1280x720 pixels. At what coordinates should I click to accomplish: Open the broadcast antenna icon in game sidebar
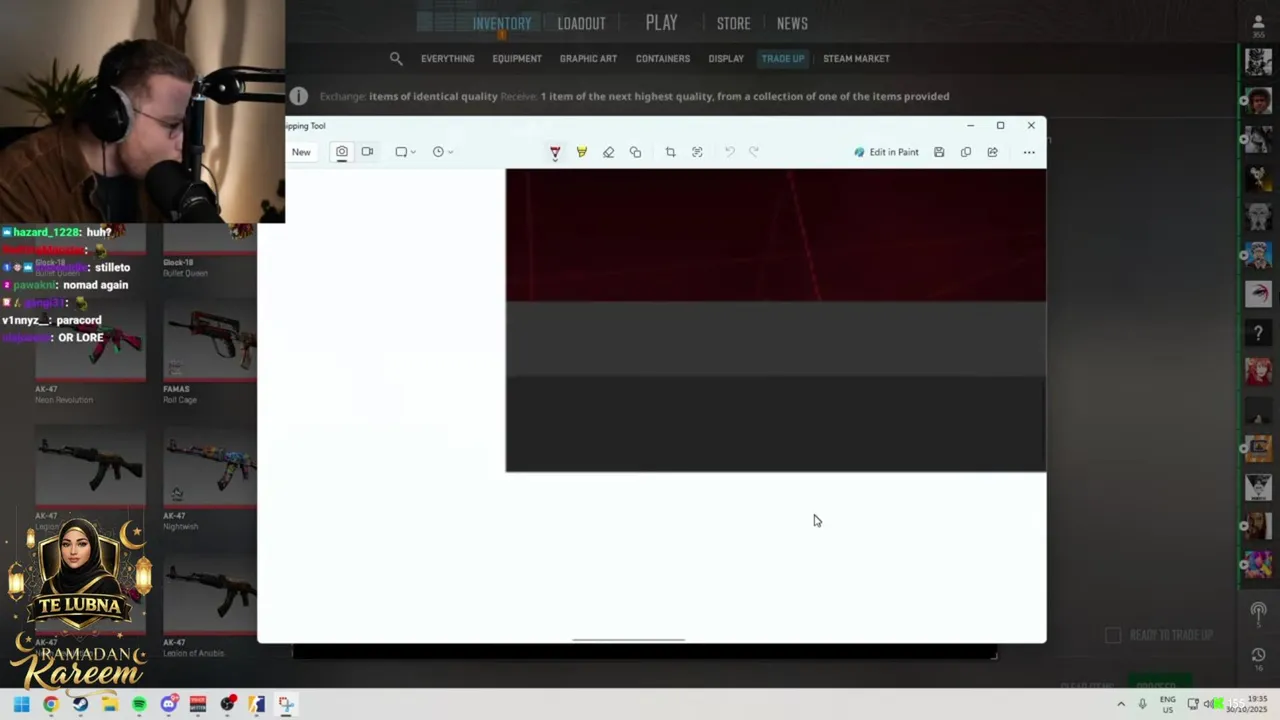(x=1258, y=610)
